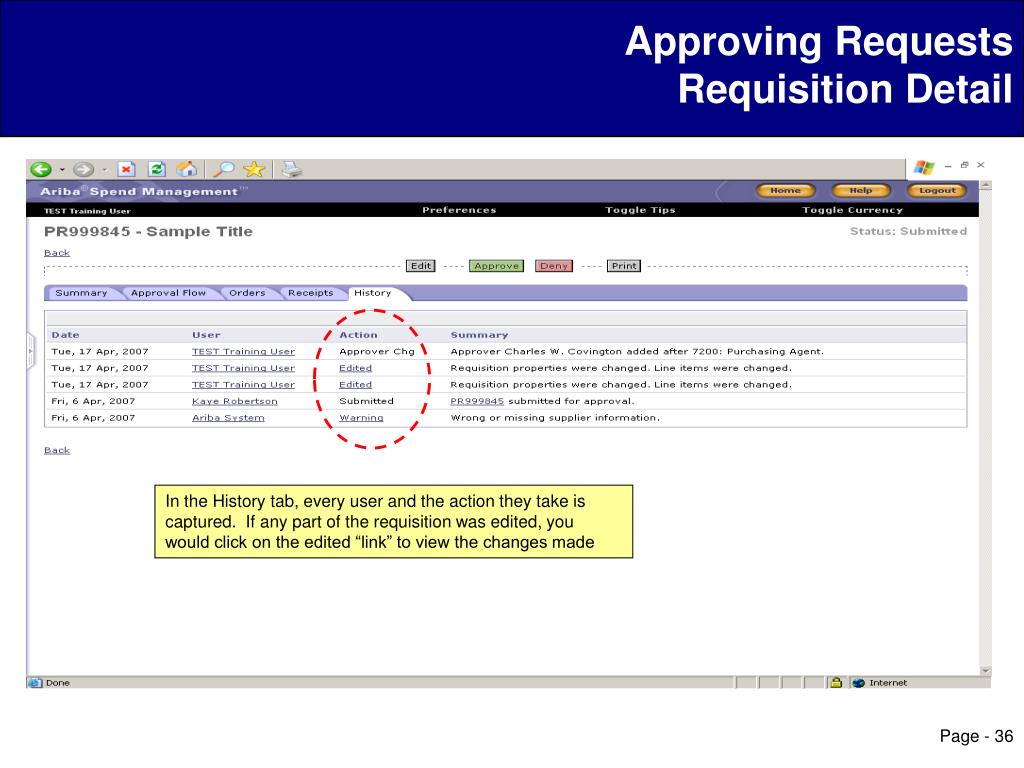1024x768 pixels.
Task: Open Preferences in the black menu bar
Action: (459, 210)
